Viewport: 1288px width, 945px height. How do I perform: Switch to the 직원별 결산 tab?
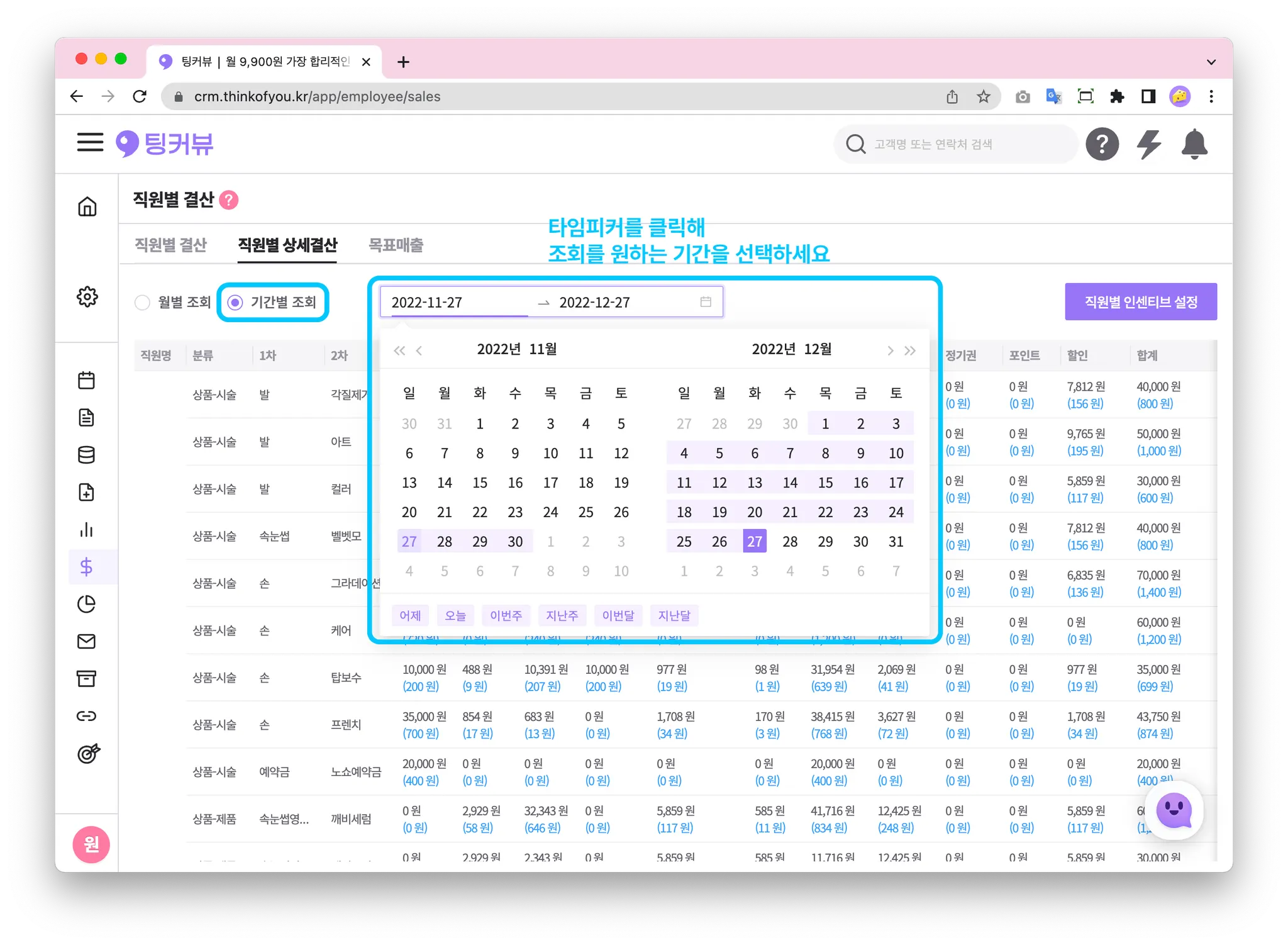pos(170,245)
